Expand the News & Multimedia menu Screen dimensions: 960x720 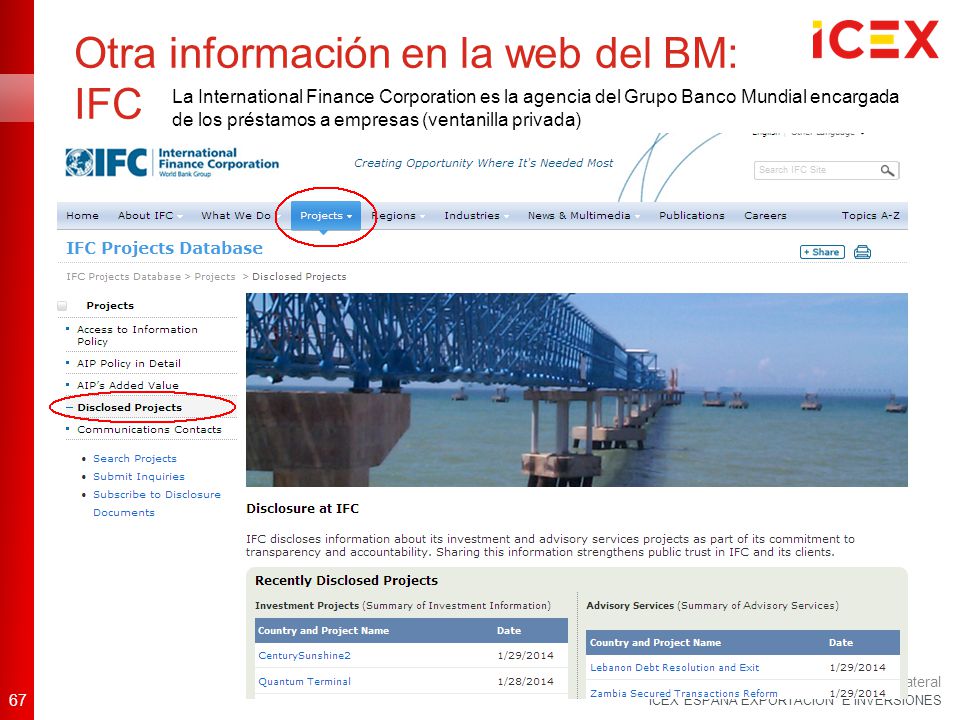(x=583, y=216)
